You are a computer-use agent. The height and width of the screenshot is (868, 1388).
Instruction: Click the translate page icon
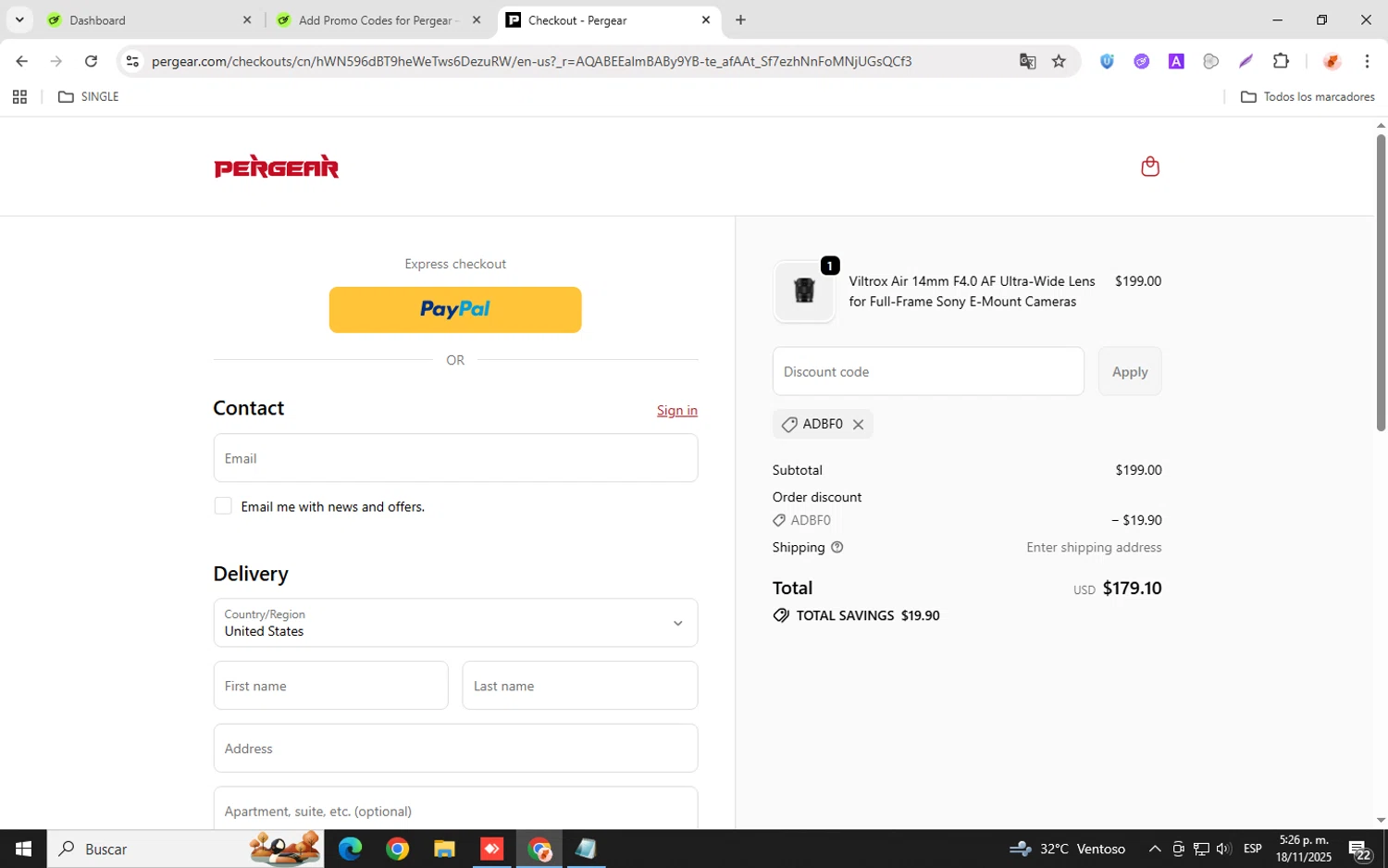tap(1027, 61)
